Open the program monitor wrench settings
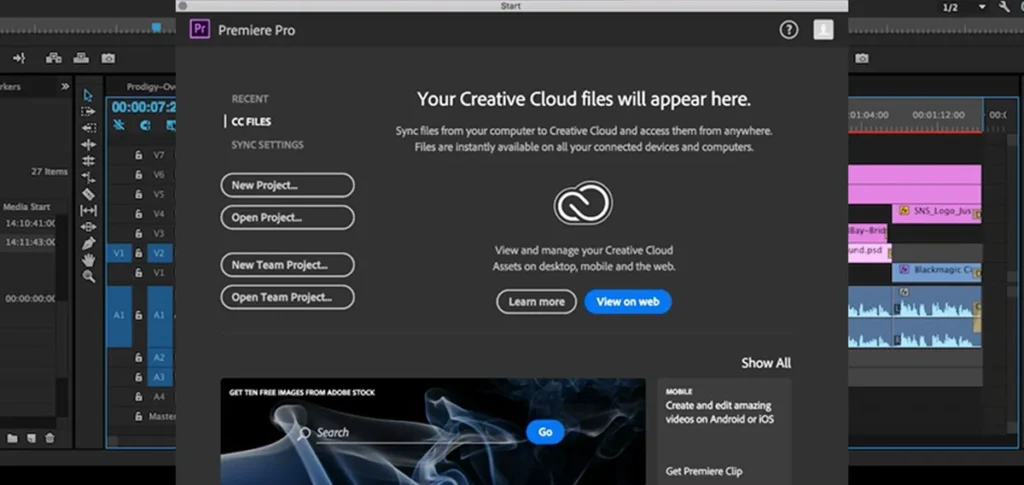1024x485 pixels. pyautogui.click(x=1004, y=7)
